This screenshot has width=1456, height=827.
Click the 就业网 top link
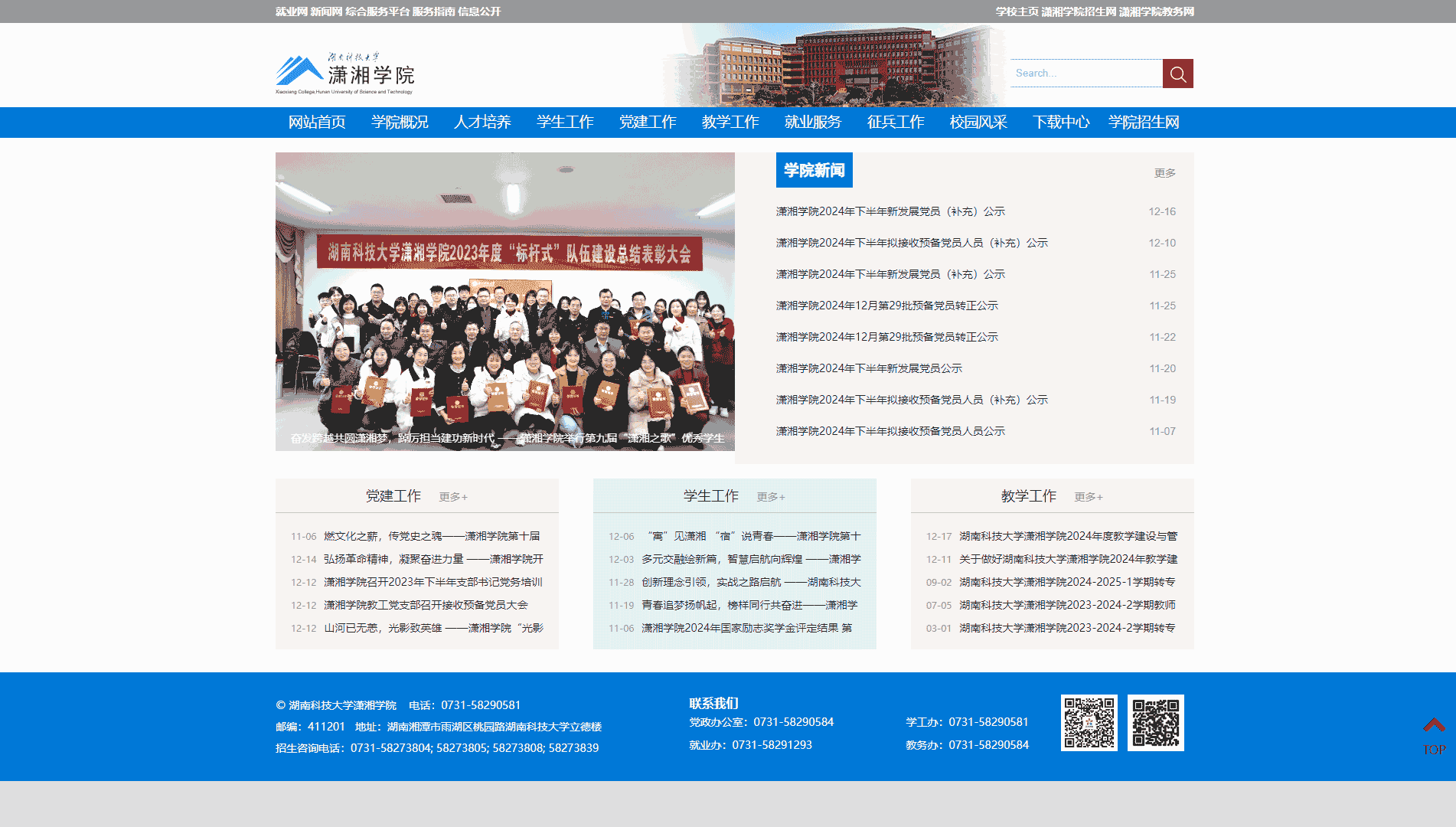point(291,11)
